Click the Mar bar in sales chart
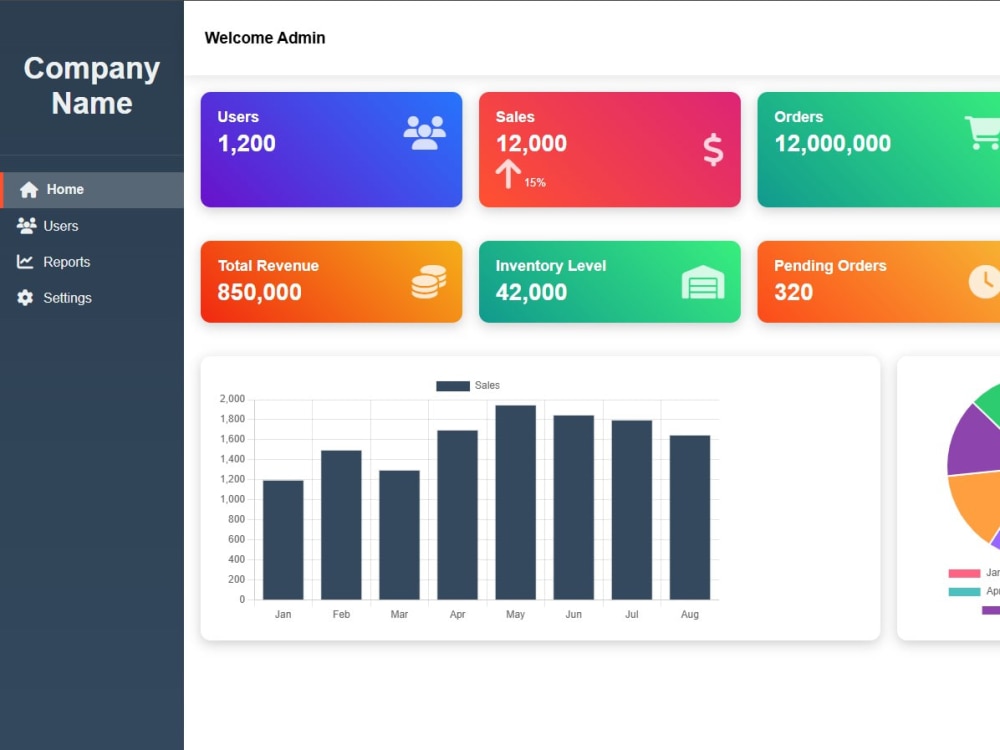 click(399, 535)
